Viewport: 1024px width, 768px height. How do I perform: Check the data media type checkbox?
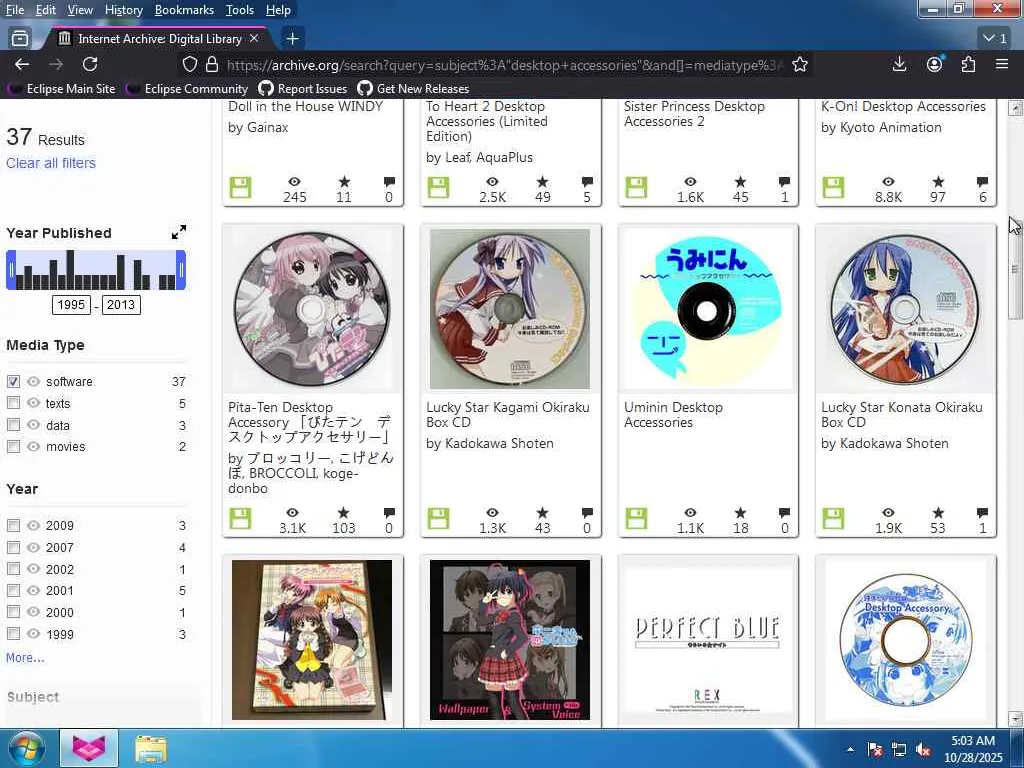(x=13, y=425)
